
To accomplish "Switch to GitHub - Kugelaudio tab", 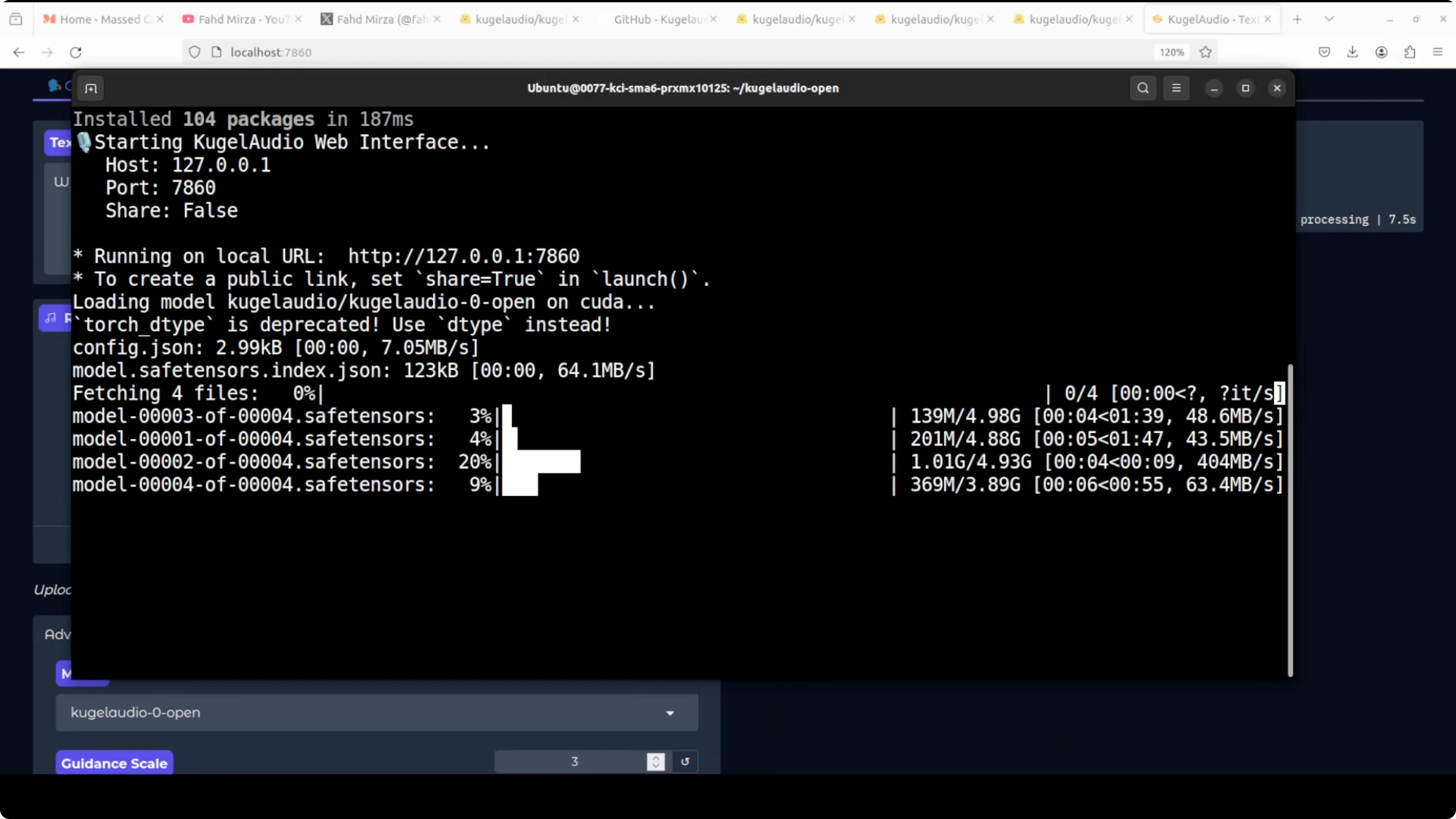I will 658,19.
